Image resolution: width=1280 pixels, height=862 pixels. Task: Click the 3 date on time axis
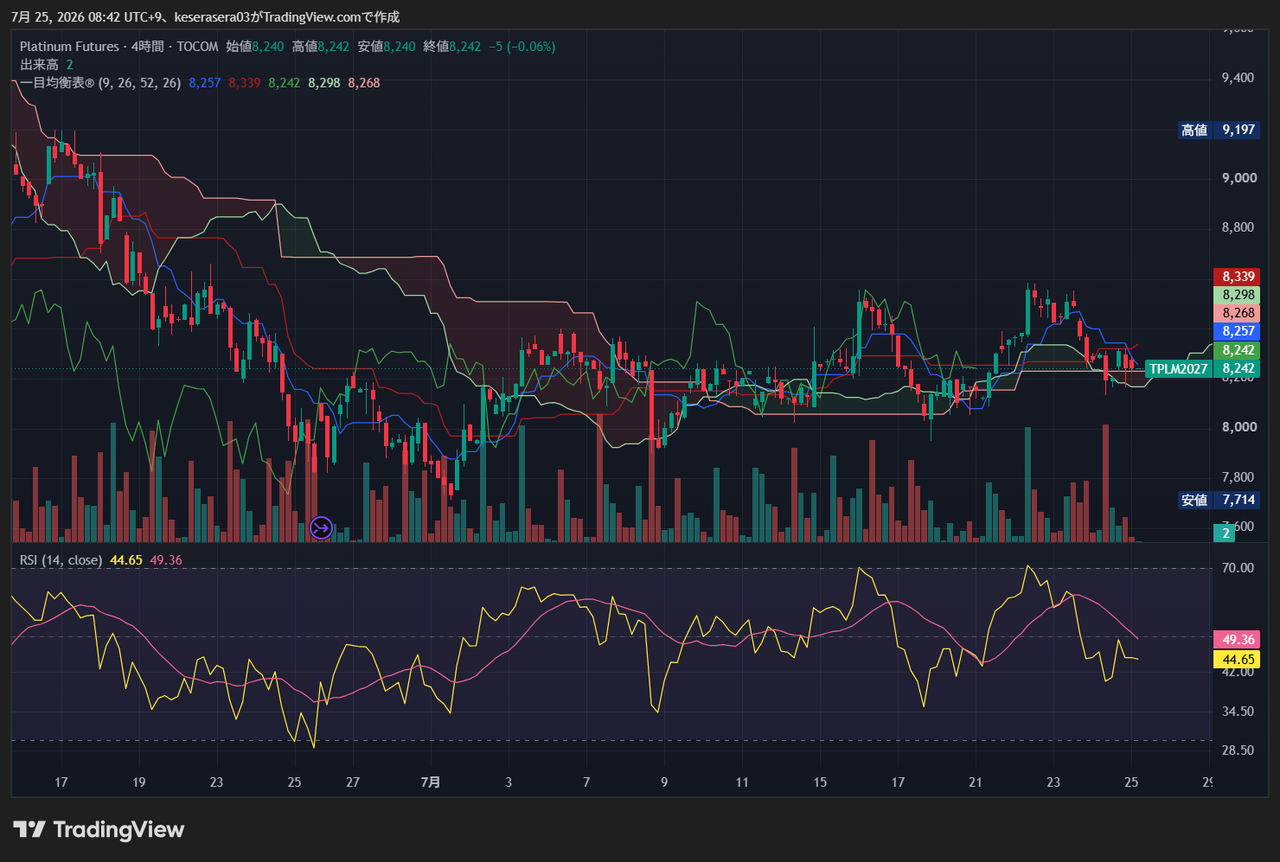click(x=509, y=782)
